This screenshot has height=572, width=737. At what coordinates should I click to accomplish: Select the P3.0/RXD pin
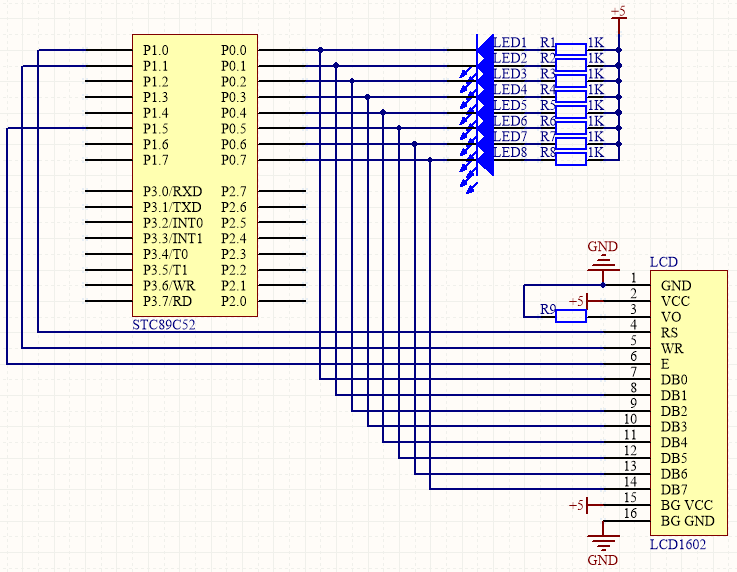click(x=172, y=191)
